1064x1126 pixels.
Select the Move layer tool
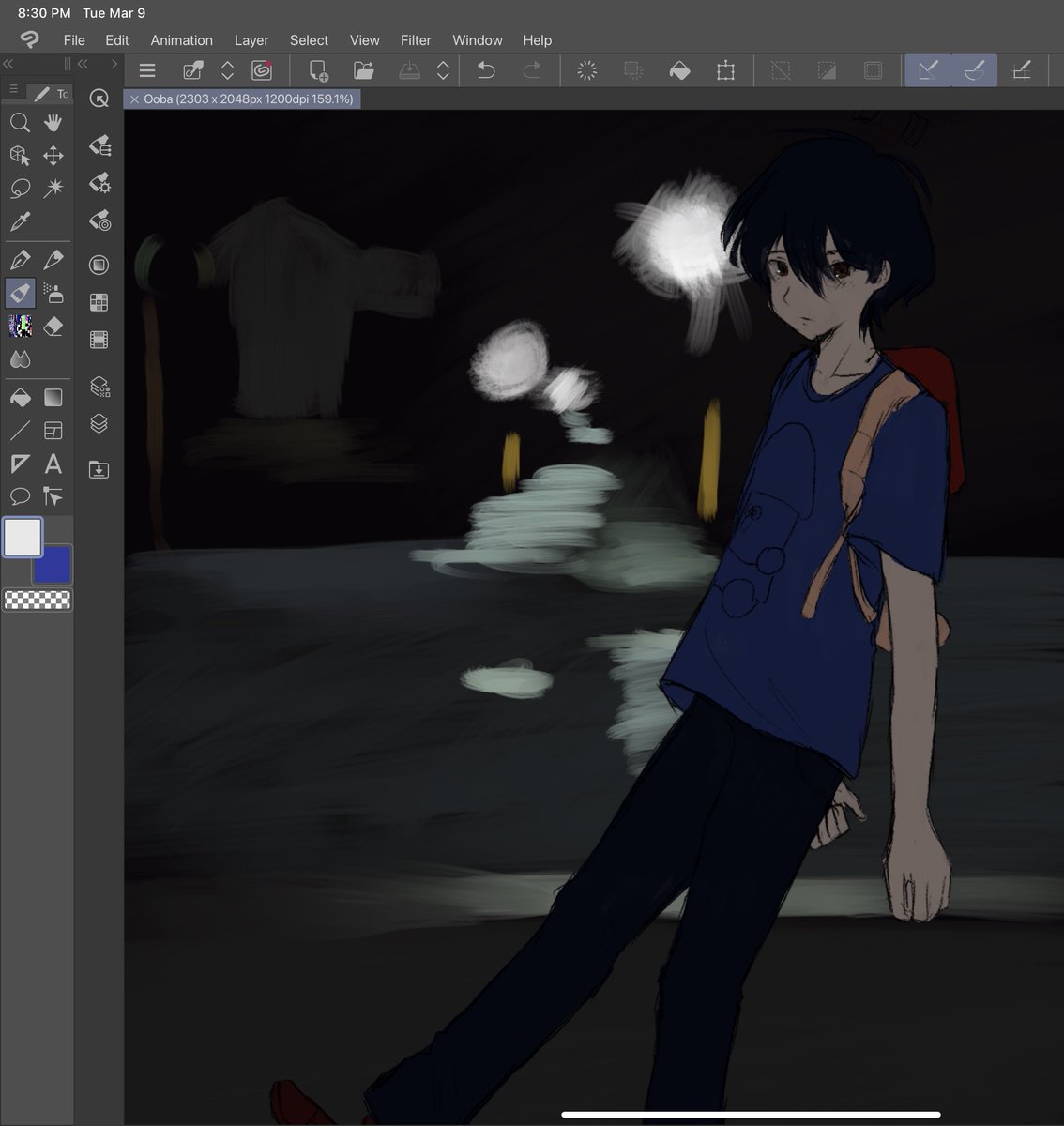click(53, 156)
